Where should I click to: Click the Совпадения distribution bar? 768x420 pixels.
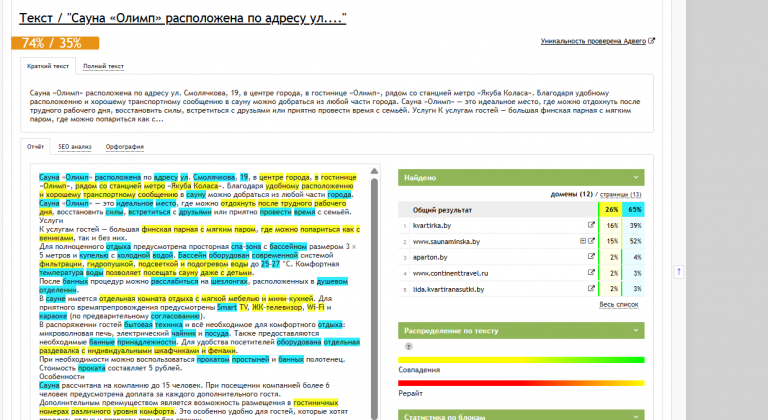(x=521, y=360)
